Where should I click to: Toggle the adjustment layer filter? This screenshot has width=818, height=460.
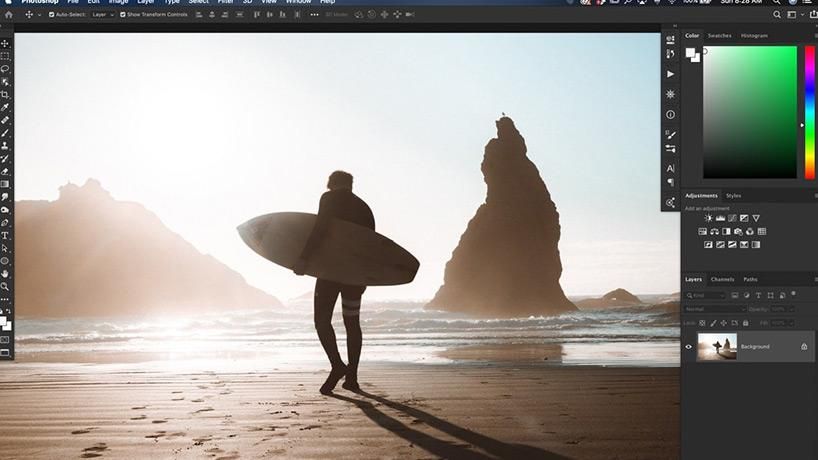click(x=747, y=295)
